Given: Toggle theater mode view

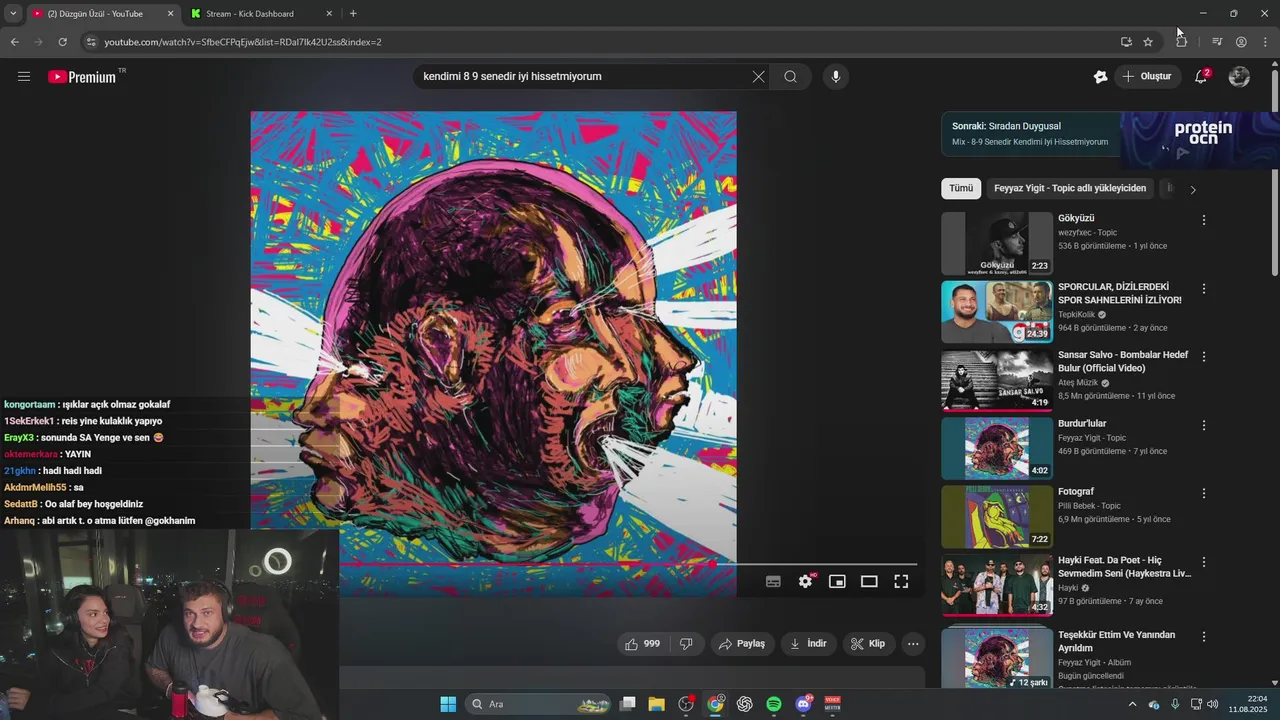Looking at the screenshot, I should 869,582.
